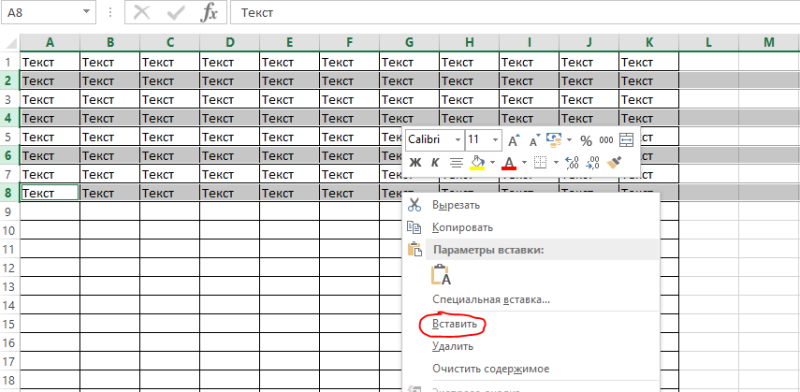Apply accounting number format
The height and width of the screenshot is (392, 800).
coord(553,140)
